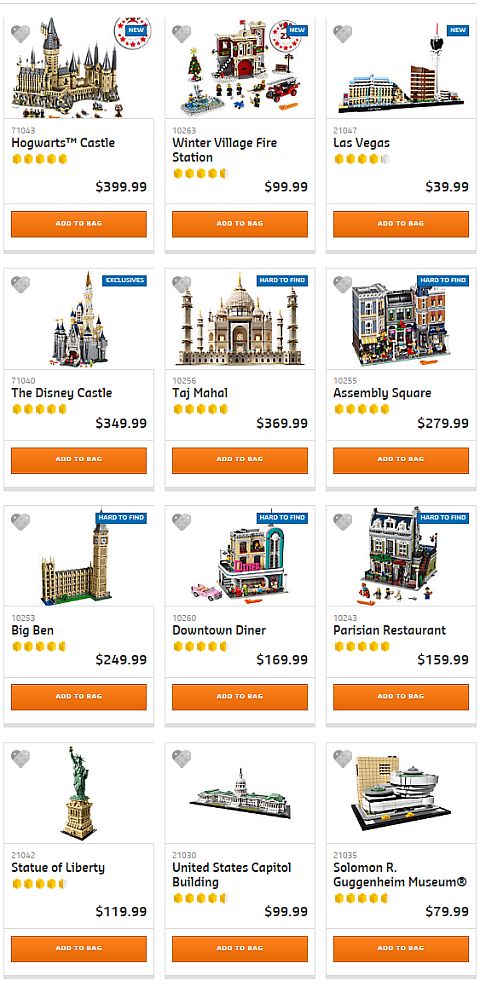480x981 pixels.
Task: Mark Taj Mahal as favorite with heart icon
Action: [x=181, y=285]
